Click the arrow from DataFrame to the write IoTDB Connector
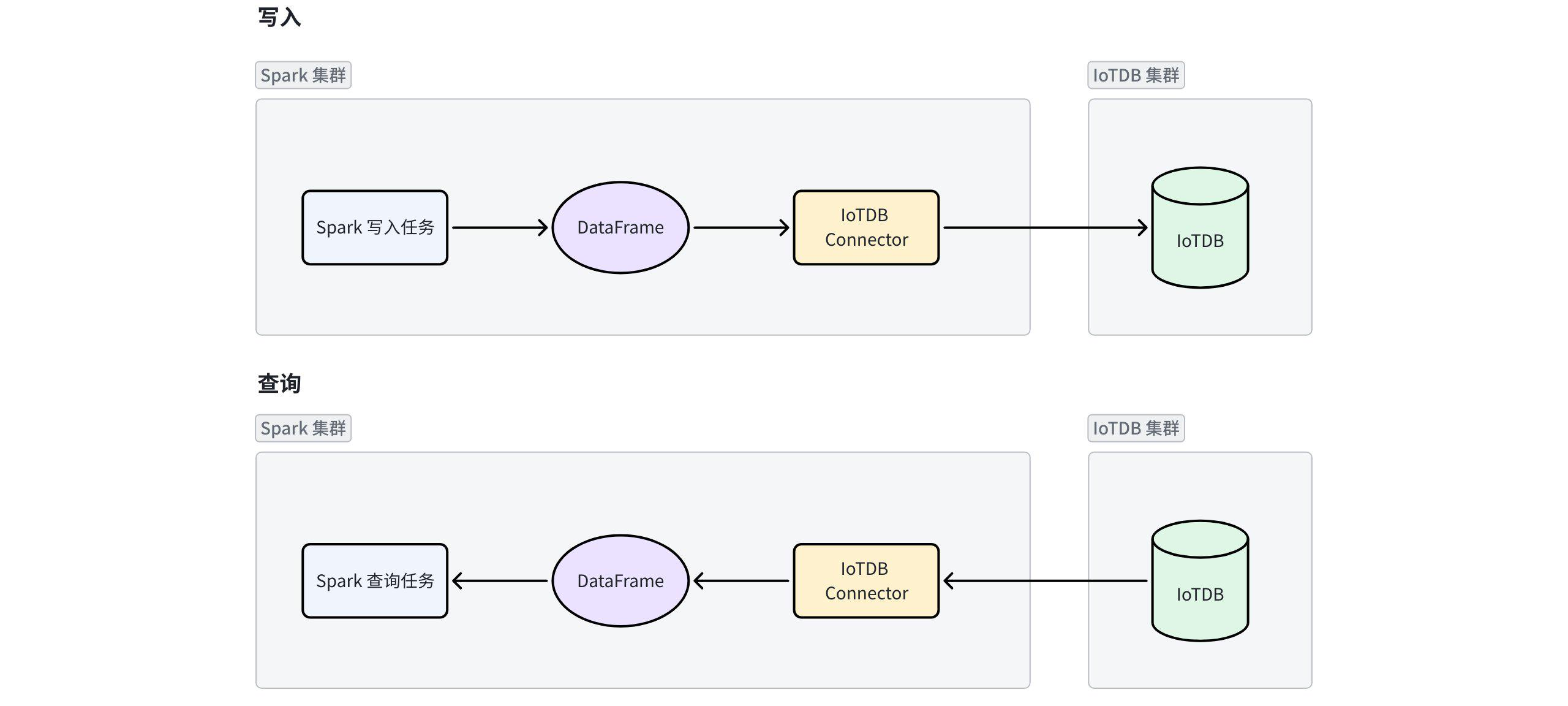The width and height of the screenshot is (1568, 706). click(741, 227)
